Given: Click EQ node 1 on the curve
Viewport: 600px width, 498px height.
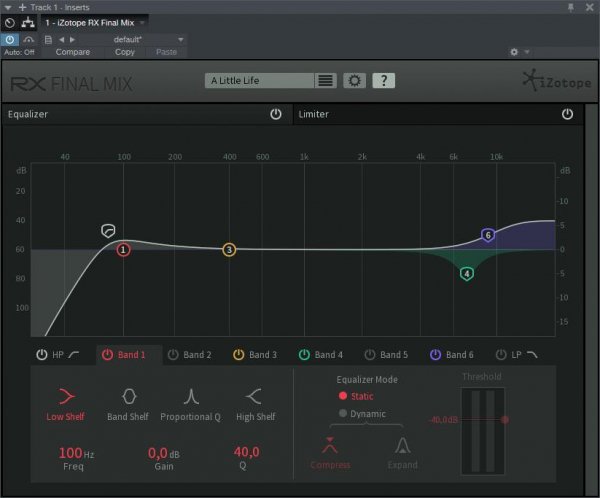Looking at the screenshot, I should 123,250.
